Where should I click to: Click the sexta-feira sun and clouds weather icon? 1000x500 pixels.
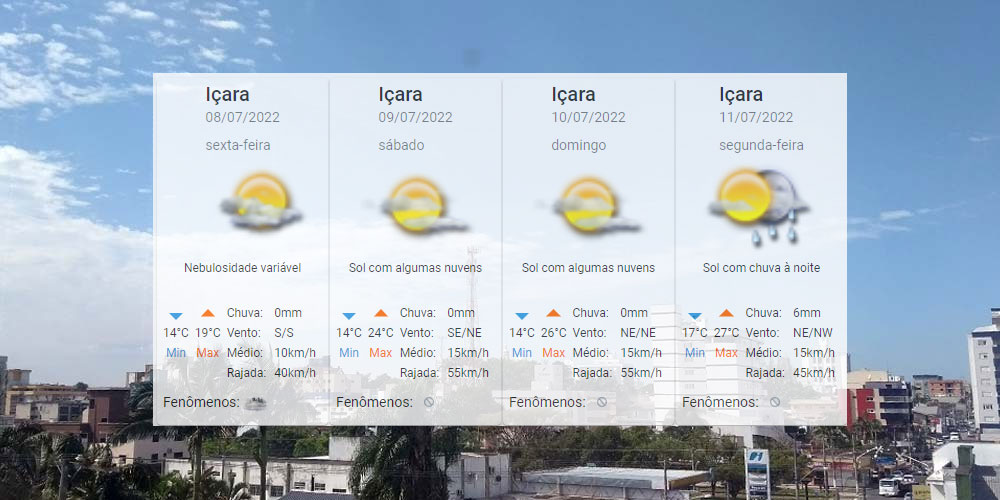pyautogui.click(x=260, y=202)
